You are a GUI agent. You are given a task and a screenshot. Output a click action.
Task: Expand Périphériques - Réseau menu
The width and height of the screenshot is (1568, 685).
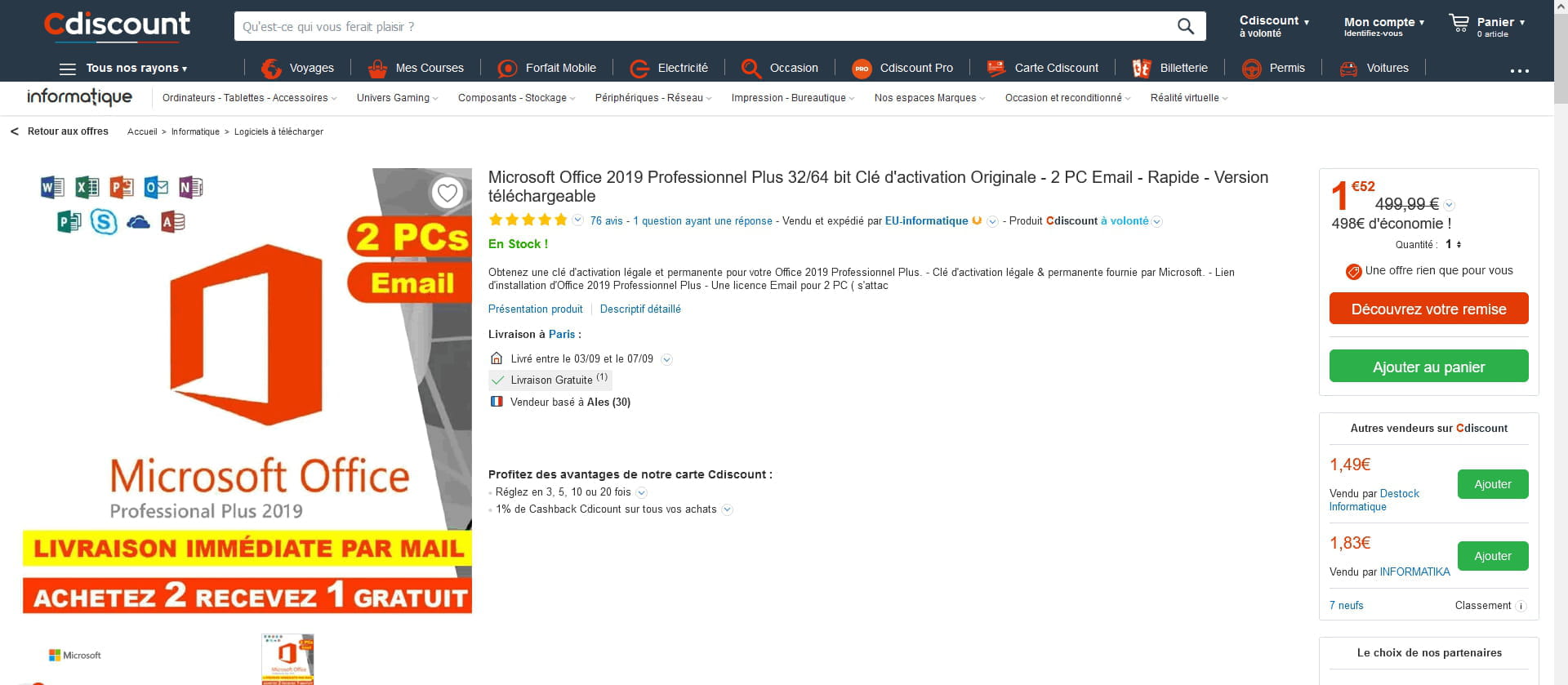(653, 98)
